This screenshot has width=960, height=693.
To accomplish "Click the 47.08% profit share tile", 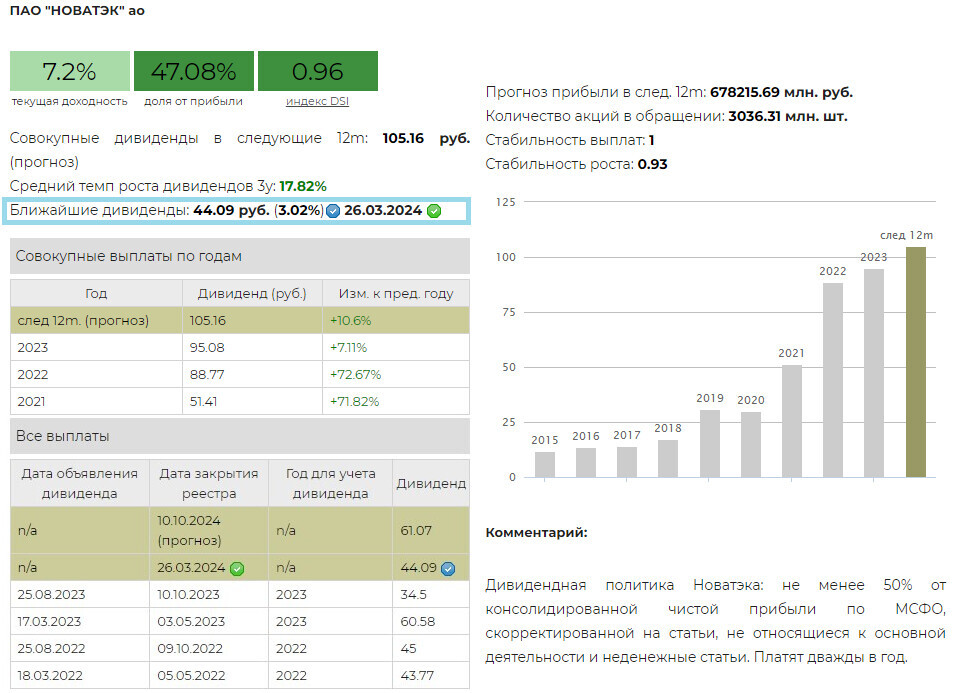I will point(193,72).
